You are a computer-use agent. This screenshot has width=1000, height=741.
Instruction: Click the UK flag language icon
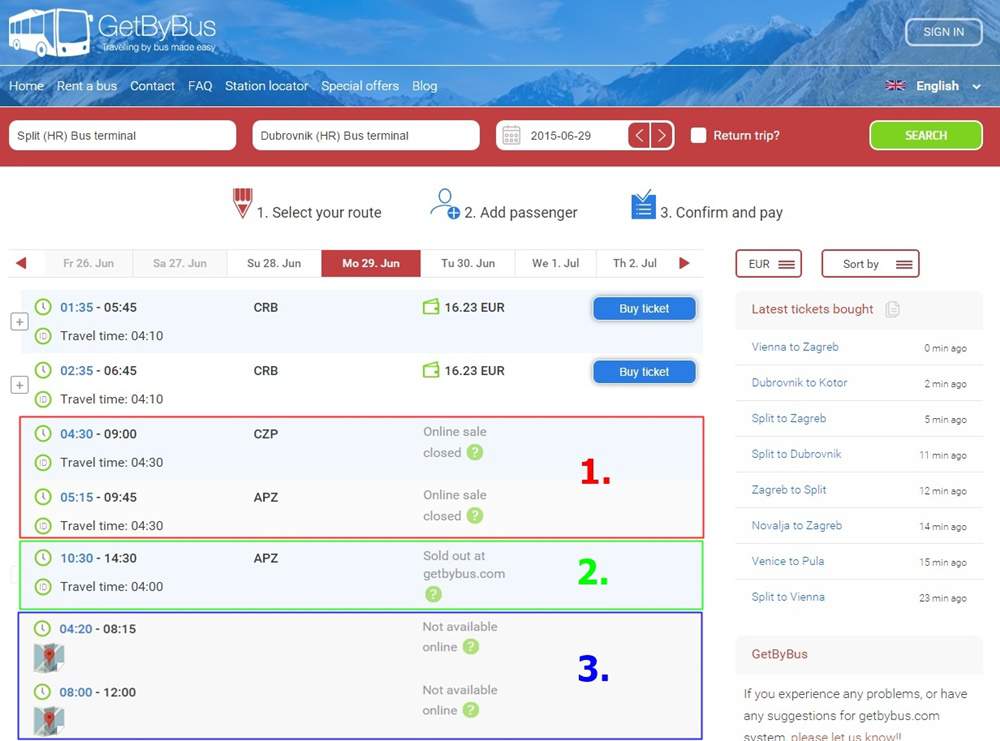click(895, 85)
